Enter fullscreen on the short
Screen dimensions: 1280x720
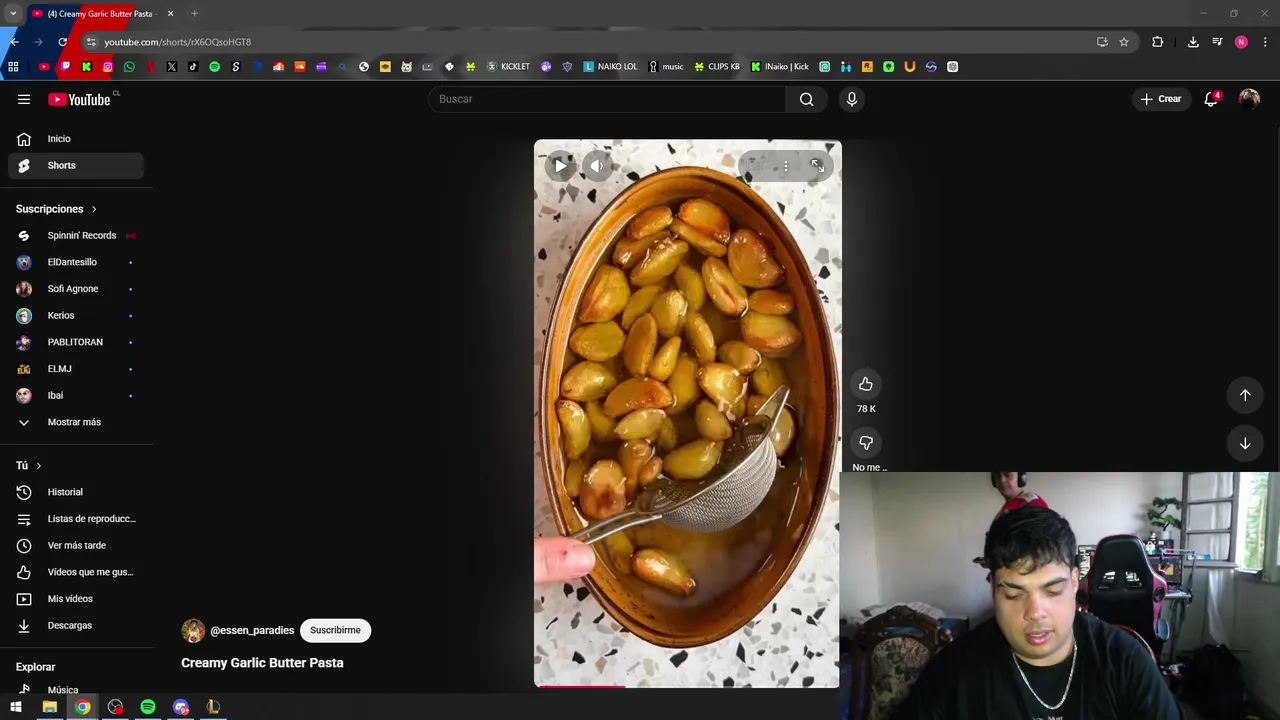tap(817, 166)
